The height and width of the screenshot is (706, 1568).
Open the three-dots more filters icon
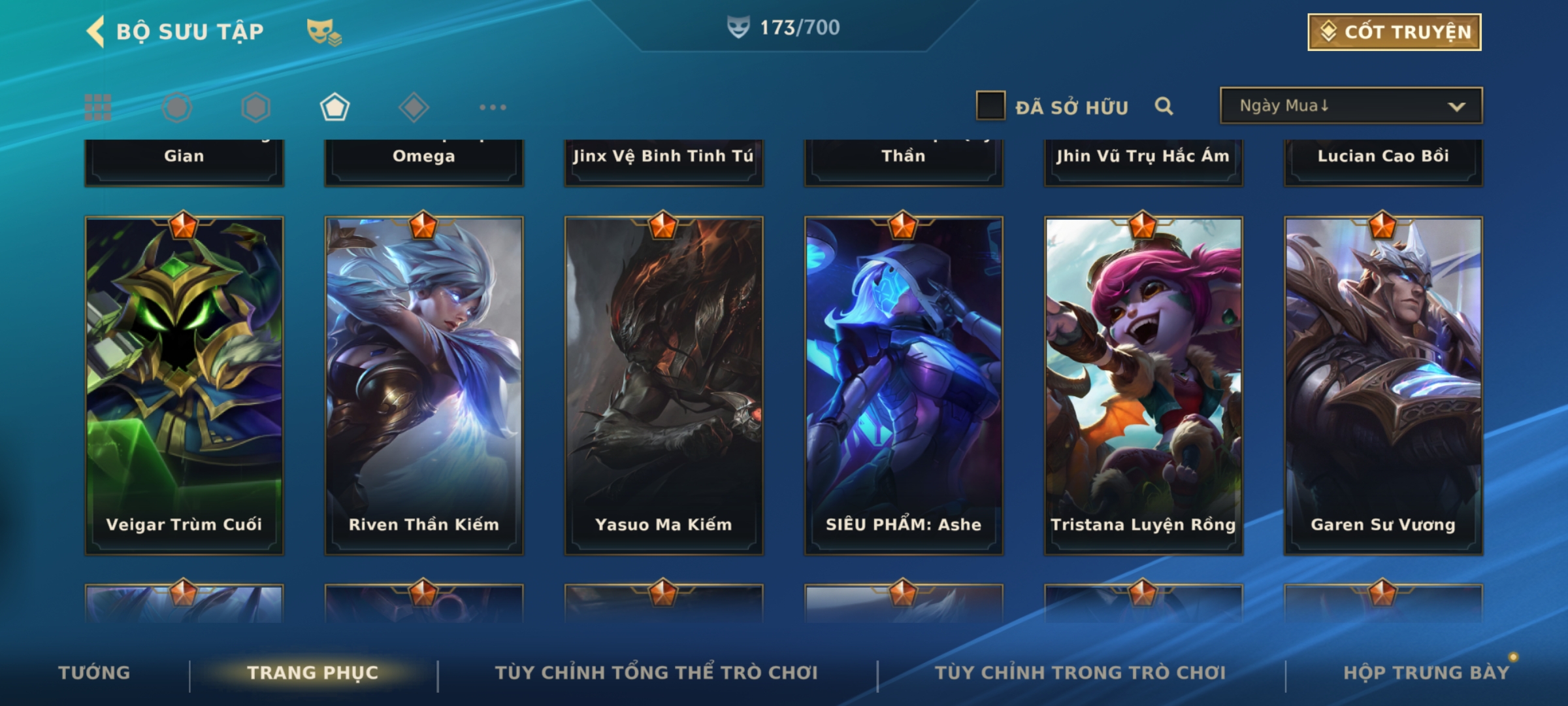[493, 107]
